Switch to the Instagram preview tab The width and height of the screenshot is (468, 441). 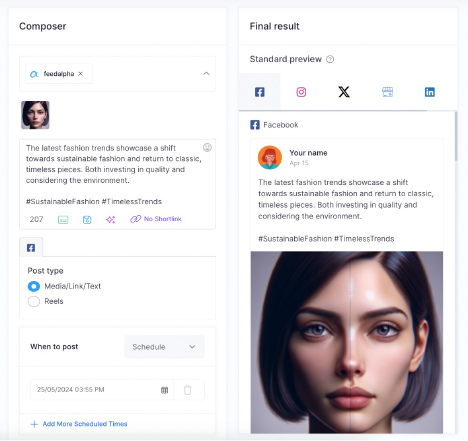[x=301, y=92]
